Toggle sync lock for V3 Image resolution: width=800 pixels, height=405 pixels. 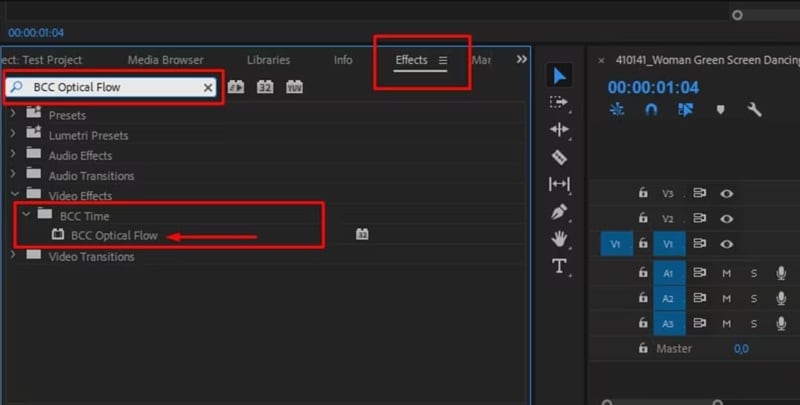pyautogui.click(x=699, y=193)
